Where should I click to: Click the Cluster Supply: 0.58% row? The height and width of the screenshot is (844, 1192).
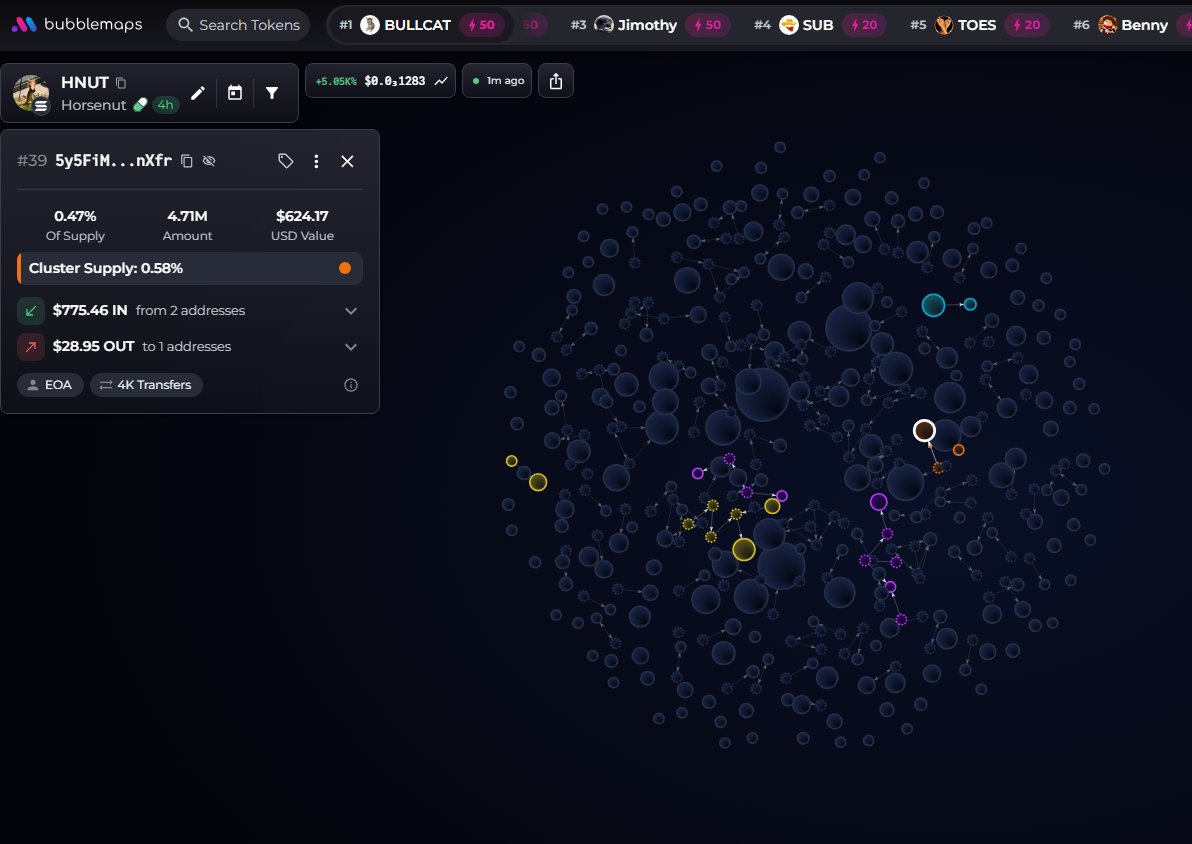point(190,268)
